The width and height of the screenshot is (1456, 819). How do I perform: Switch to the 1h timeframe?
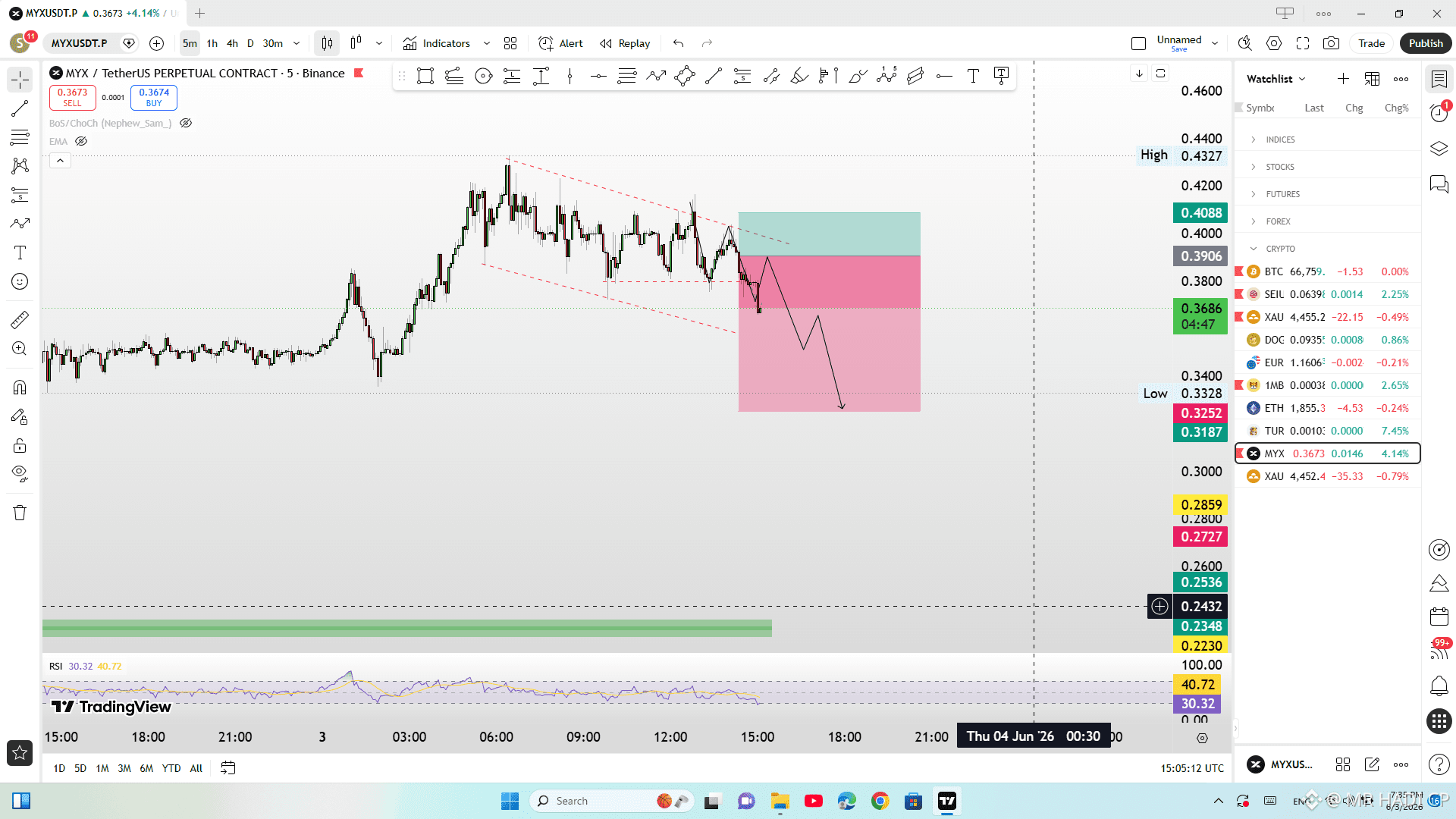(212, 43)
